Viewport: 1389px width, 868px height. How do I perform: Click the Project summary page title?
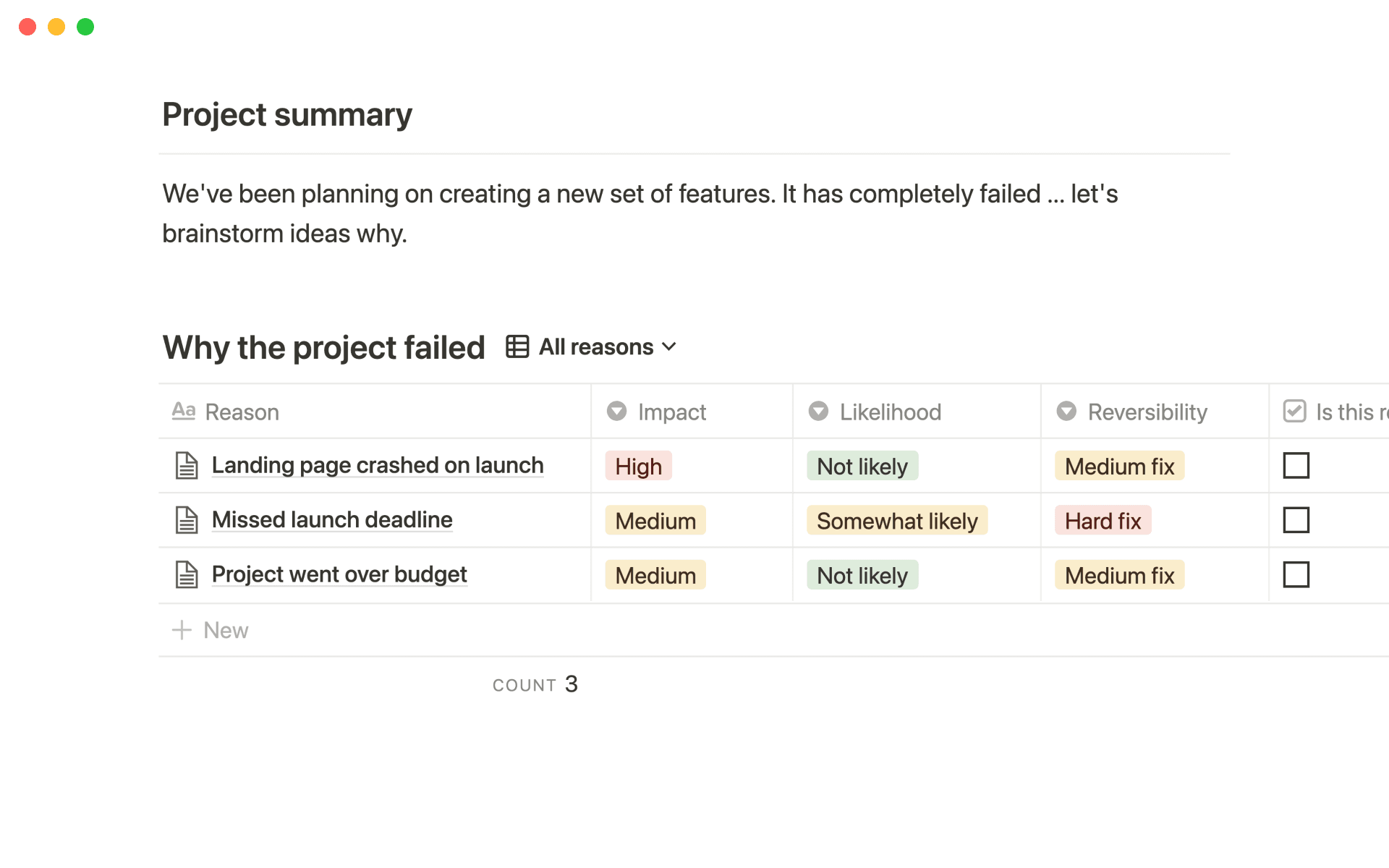287,114
